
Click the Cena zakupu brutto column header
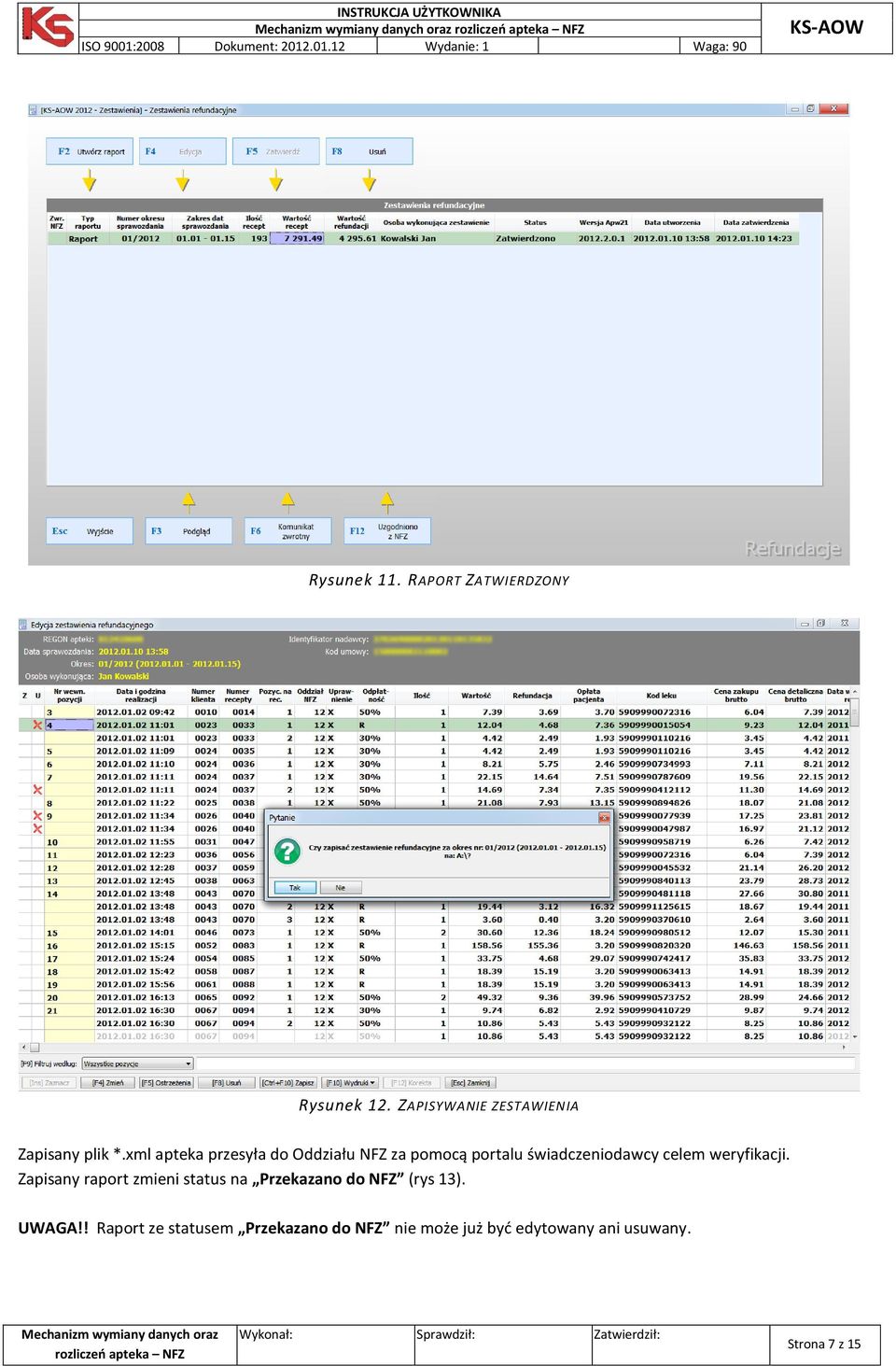(x=736, y=696)
